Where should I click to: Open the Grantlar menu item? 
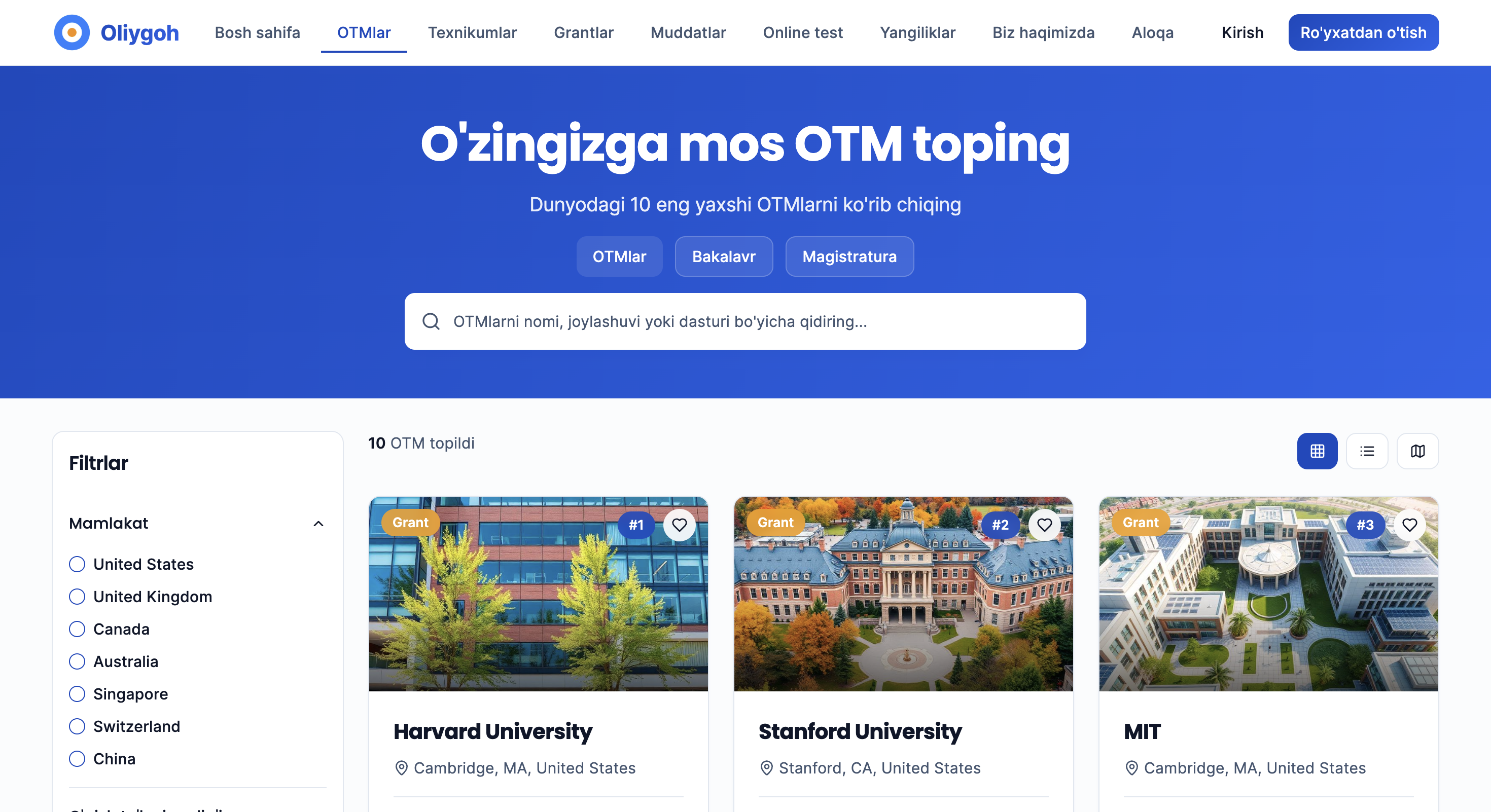coord(583,32)
